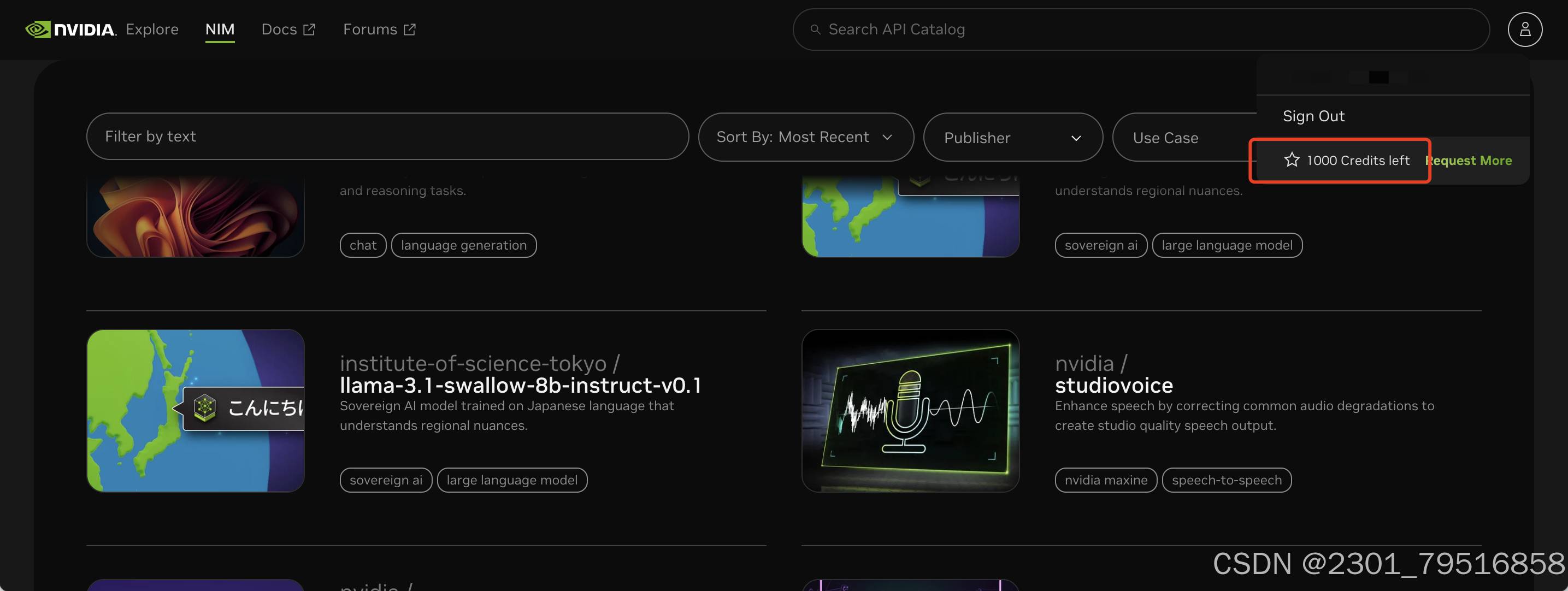Click the NVIDIA logo
The height and width of the screenshot is (591, 1568).
tap(70, 29)
